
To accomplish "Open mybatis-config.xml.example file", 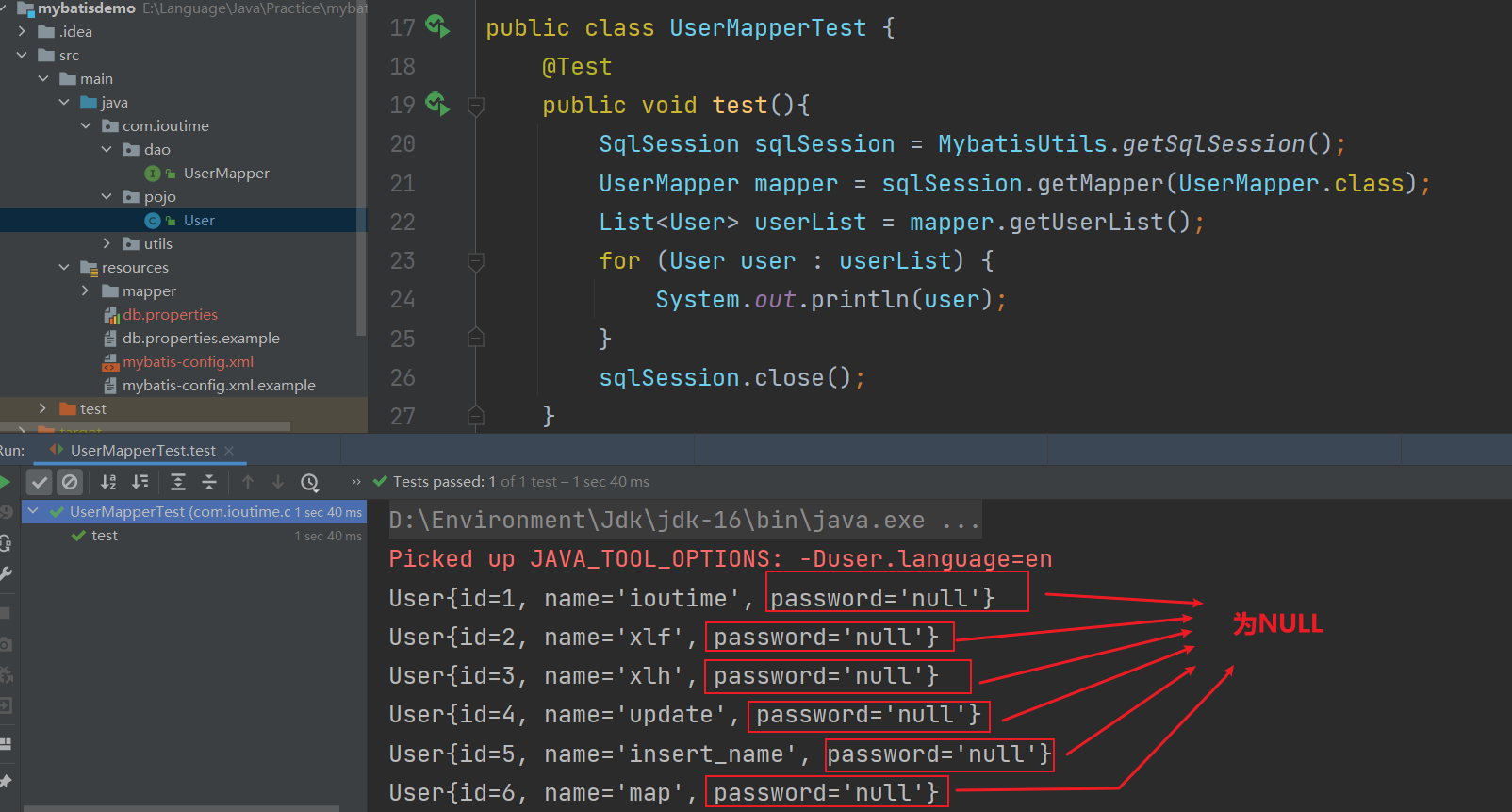I will 219,386.
